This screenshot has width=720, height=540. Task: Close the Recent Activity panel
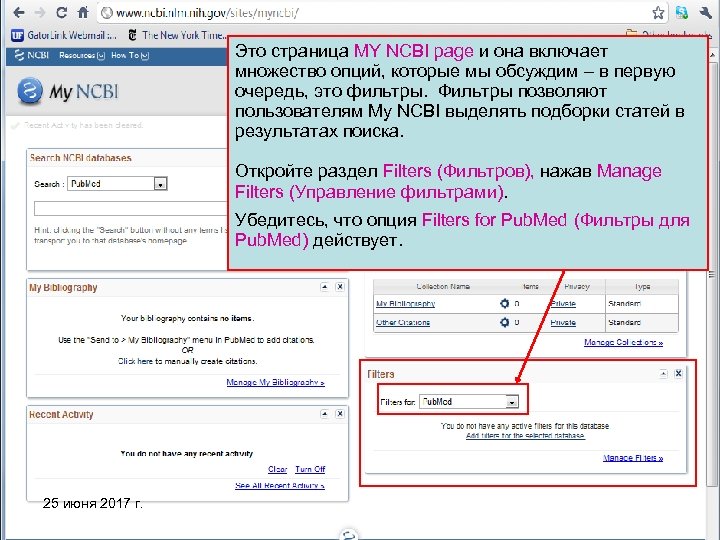click(340, 414)
